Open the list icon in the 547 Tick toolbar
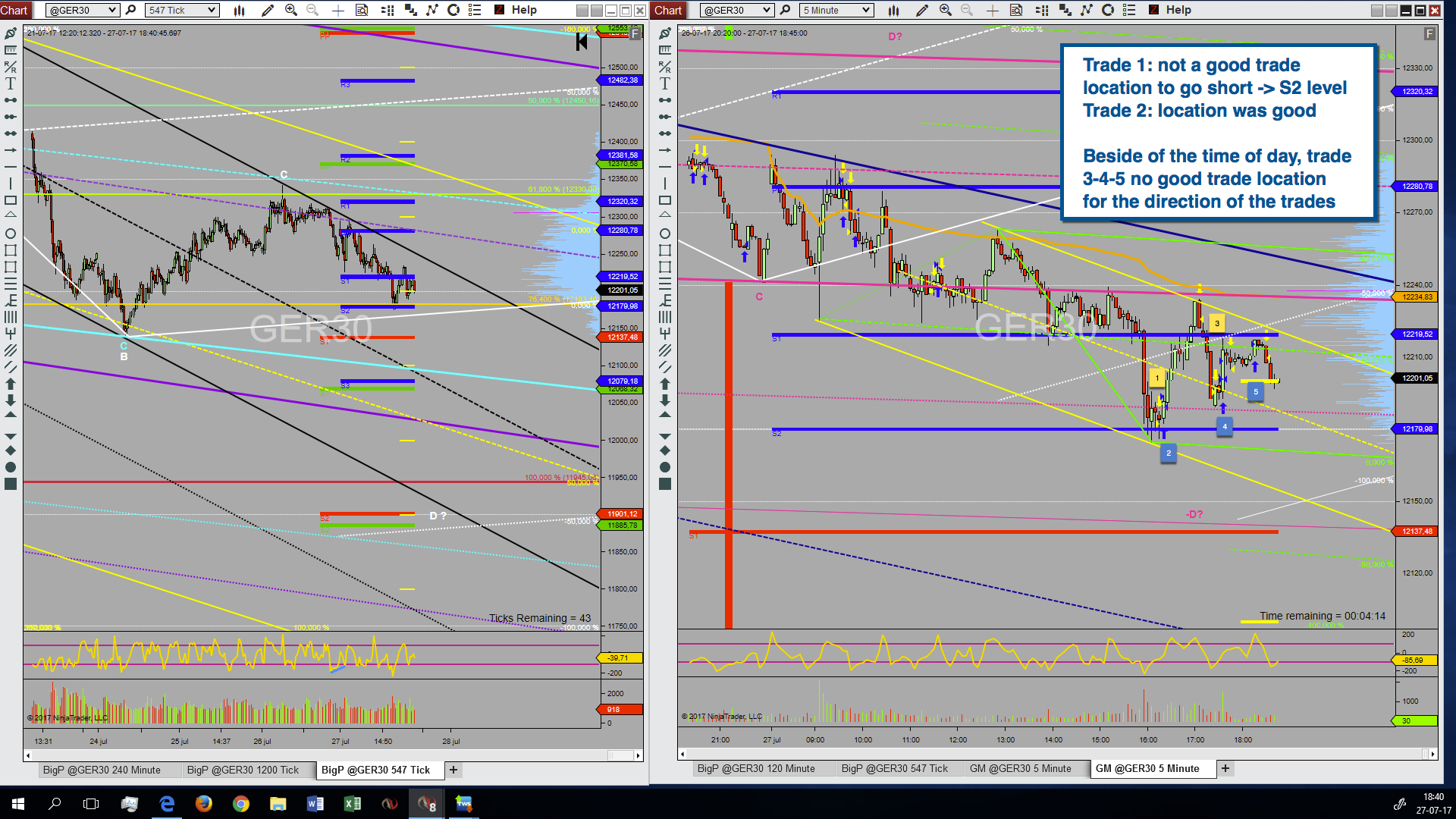The image size is (1456, 819). pos(475,10)
